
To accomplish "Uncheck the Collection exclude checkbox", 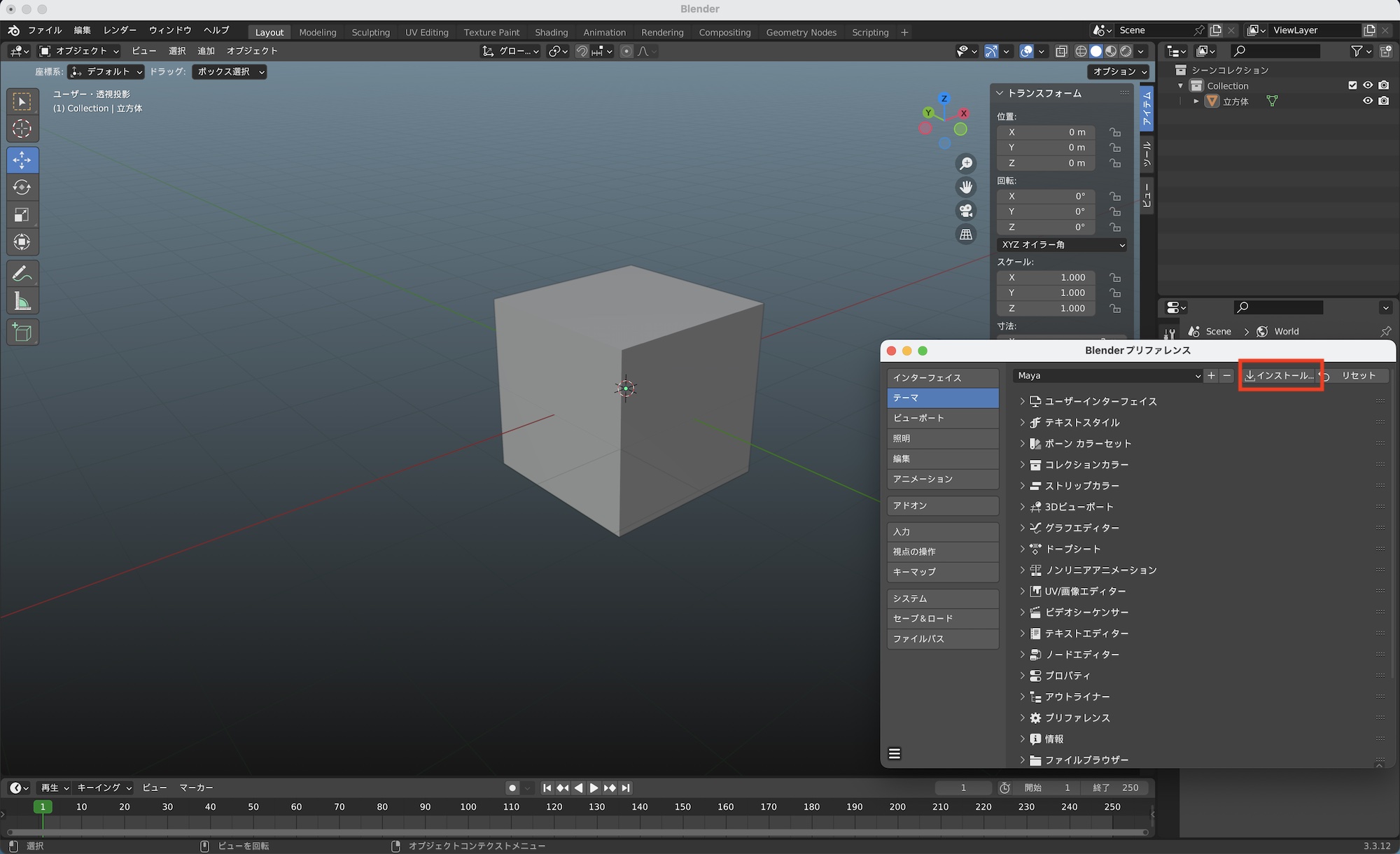I will coord(1352,85).
